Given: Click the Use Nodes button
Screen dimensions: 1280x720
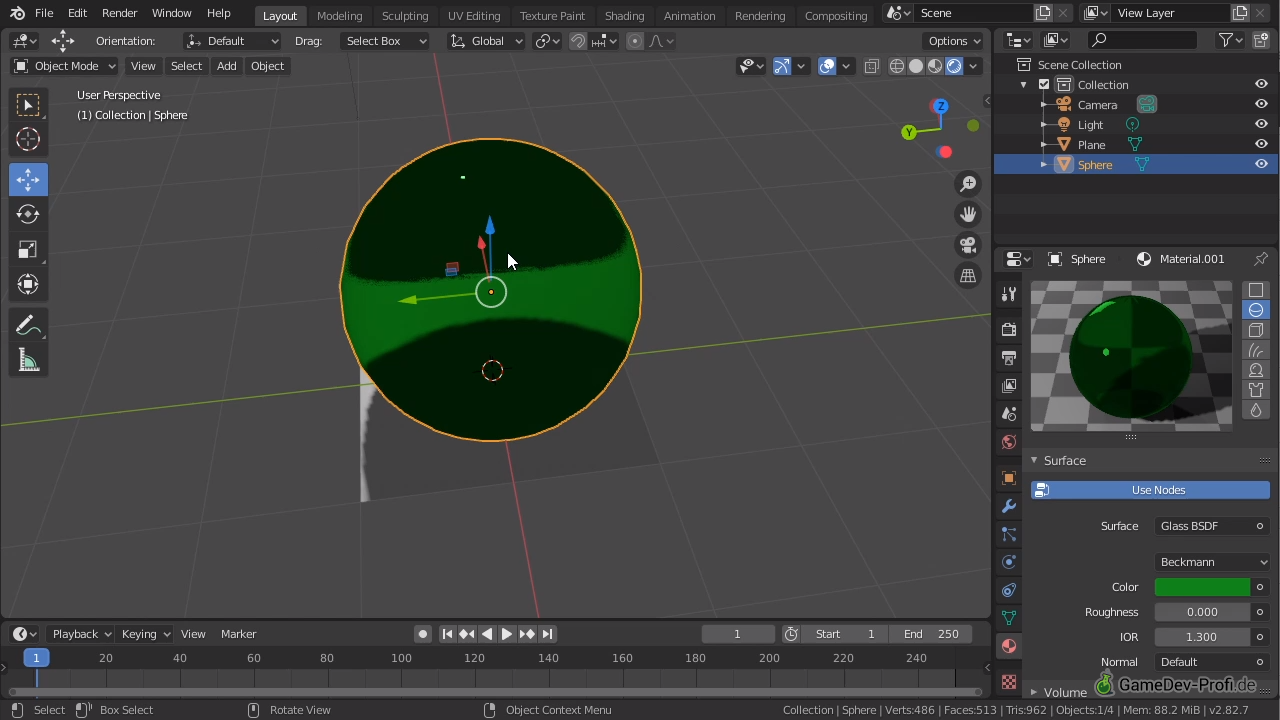Looking at the screenshot, I should 1151,490.
